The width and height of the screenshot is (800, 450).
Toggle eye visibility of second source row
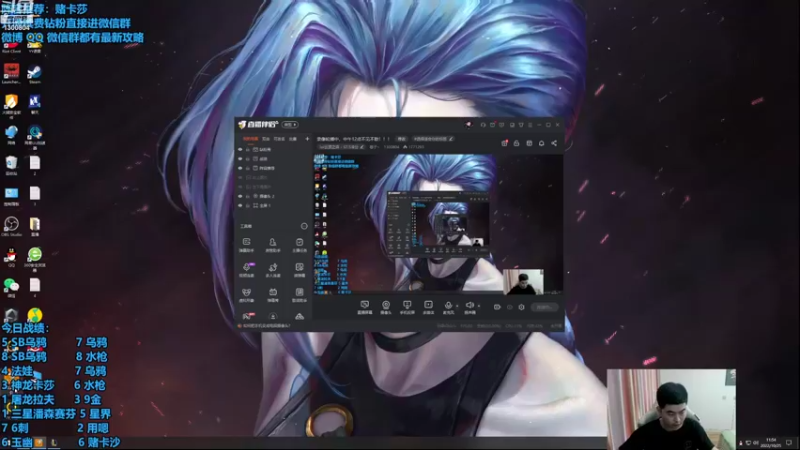tap(240, 159)
